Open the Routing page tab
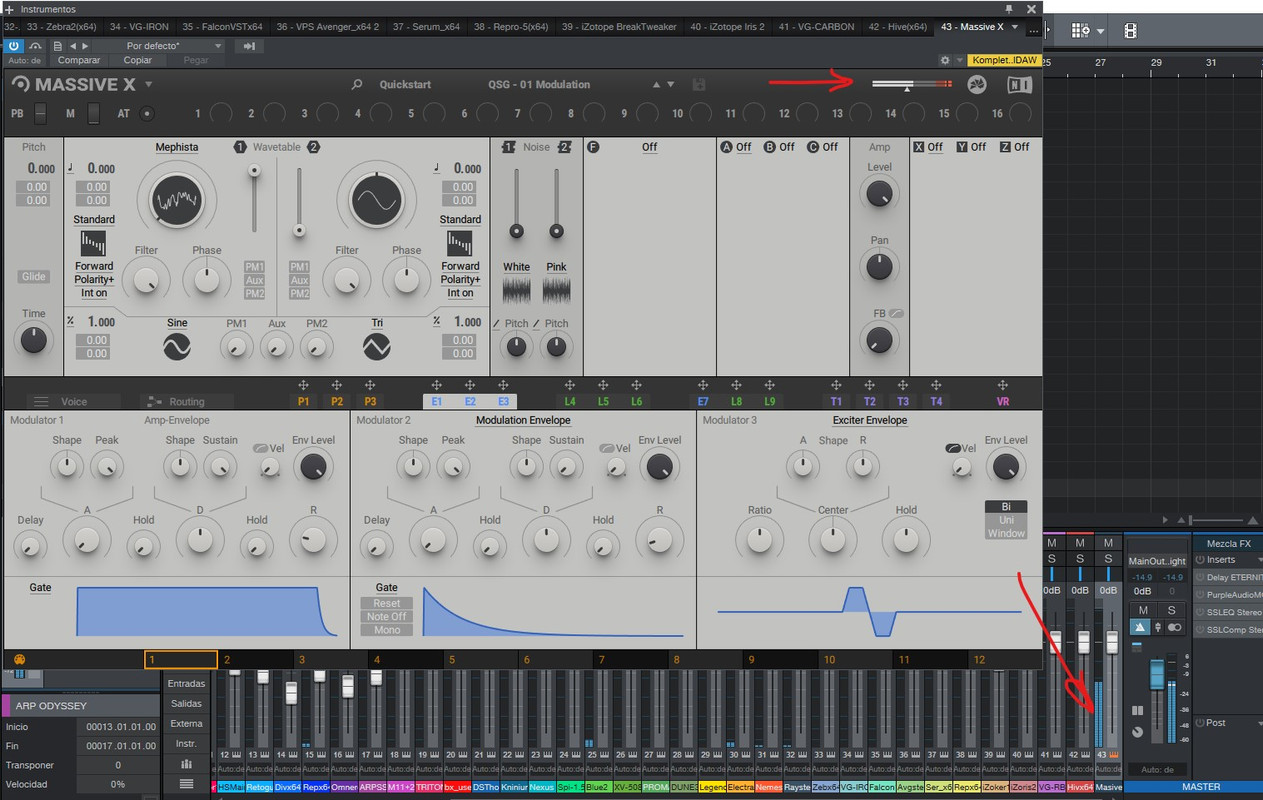Viewport: 1263px width, 800px height. [186, 401]
